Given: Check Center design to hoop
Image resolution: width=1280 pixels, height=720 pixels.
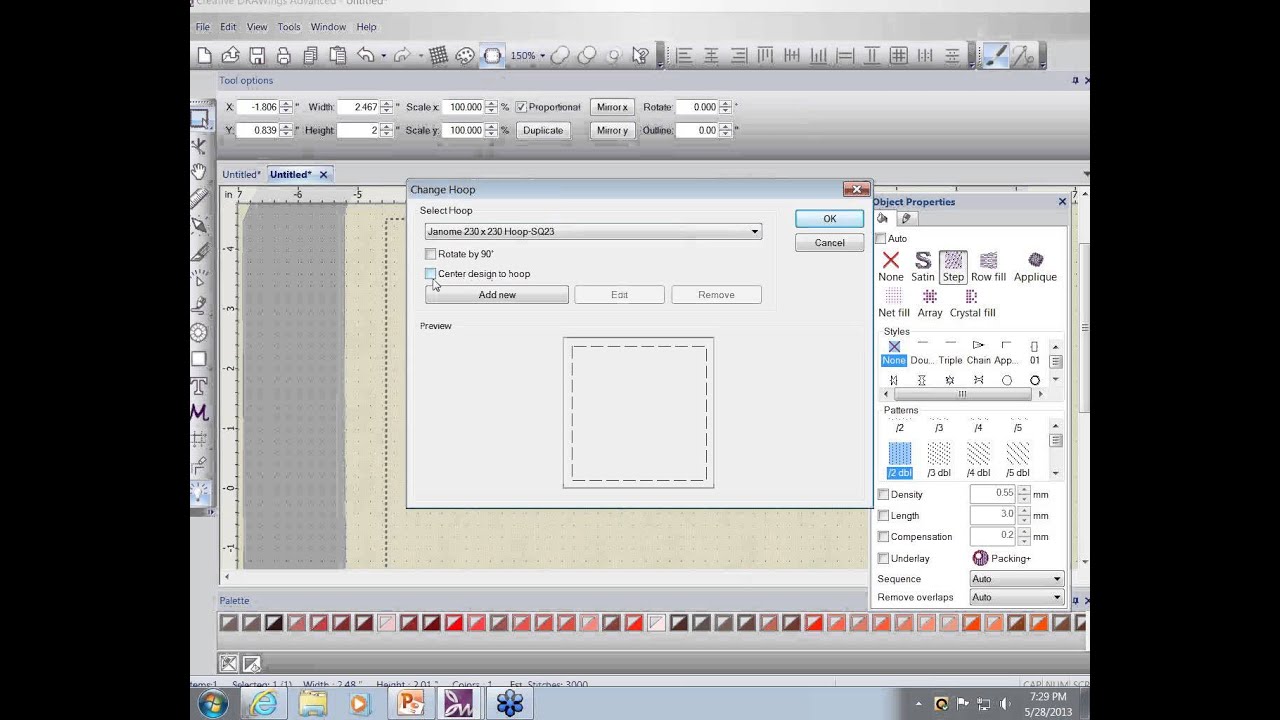Looking at the screenshot, I should (x=431, y=273).
